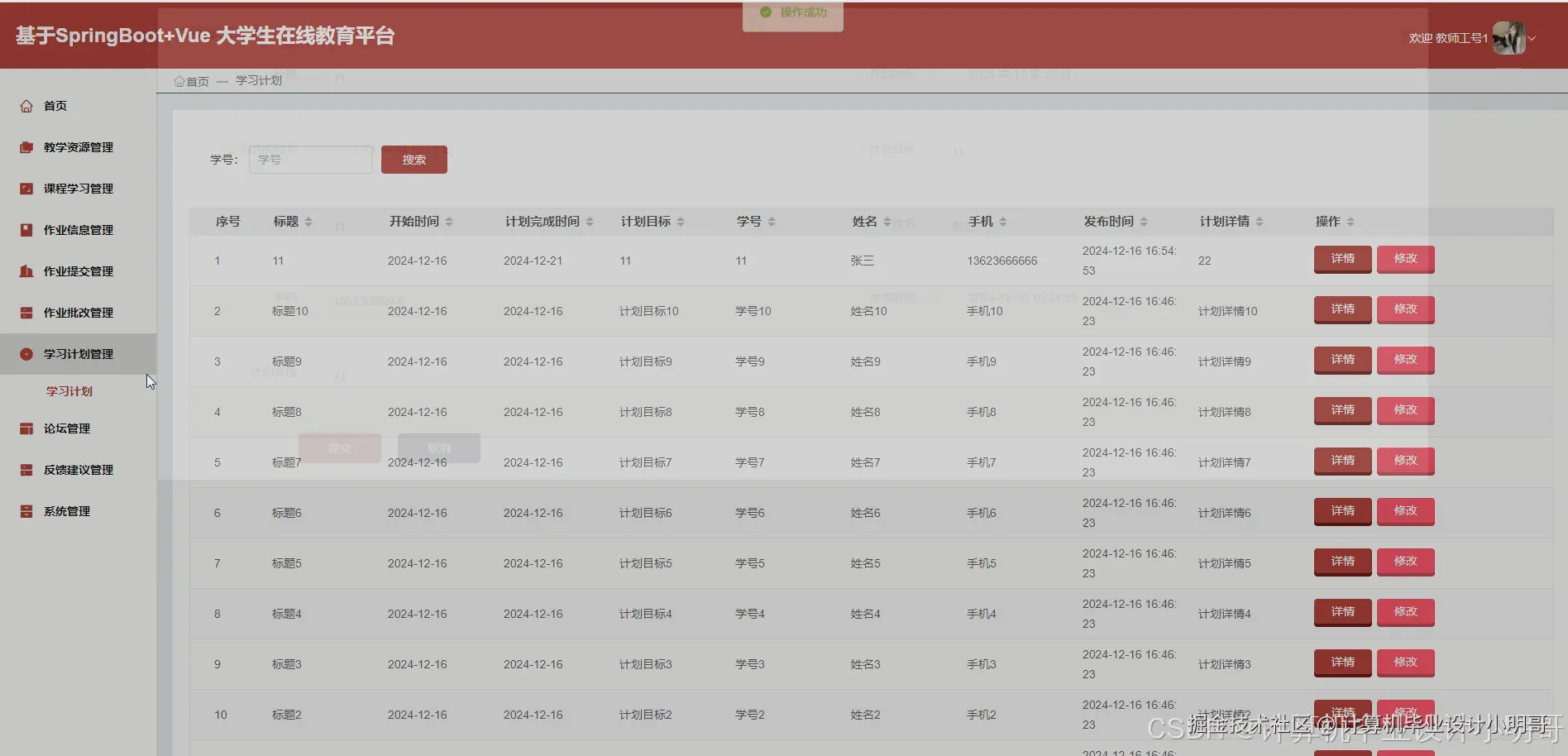Click the sort arrows beside 计划完成时间
This screenshot has width=1568, height=756.
(x=590, y=222)
